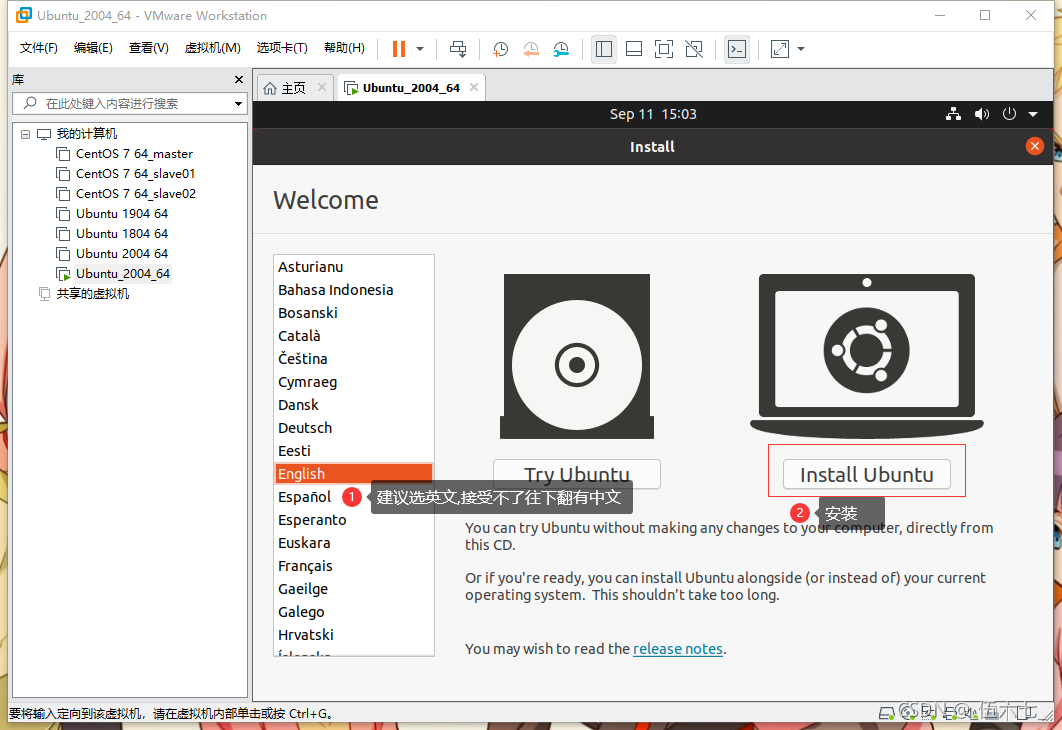Image resolution: width=1062 pixels, height=730 pixels.
Task: Expand the Ubuntu system menu arrow
Action: point(1033,114)
